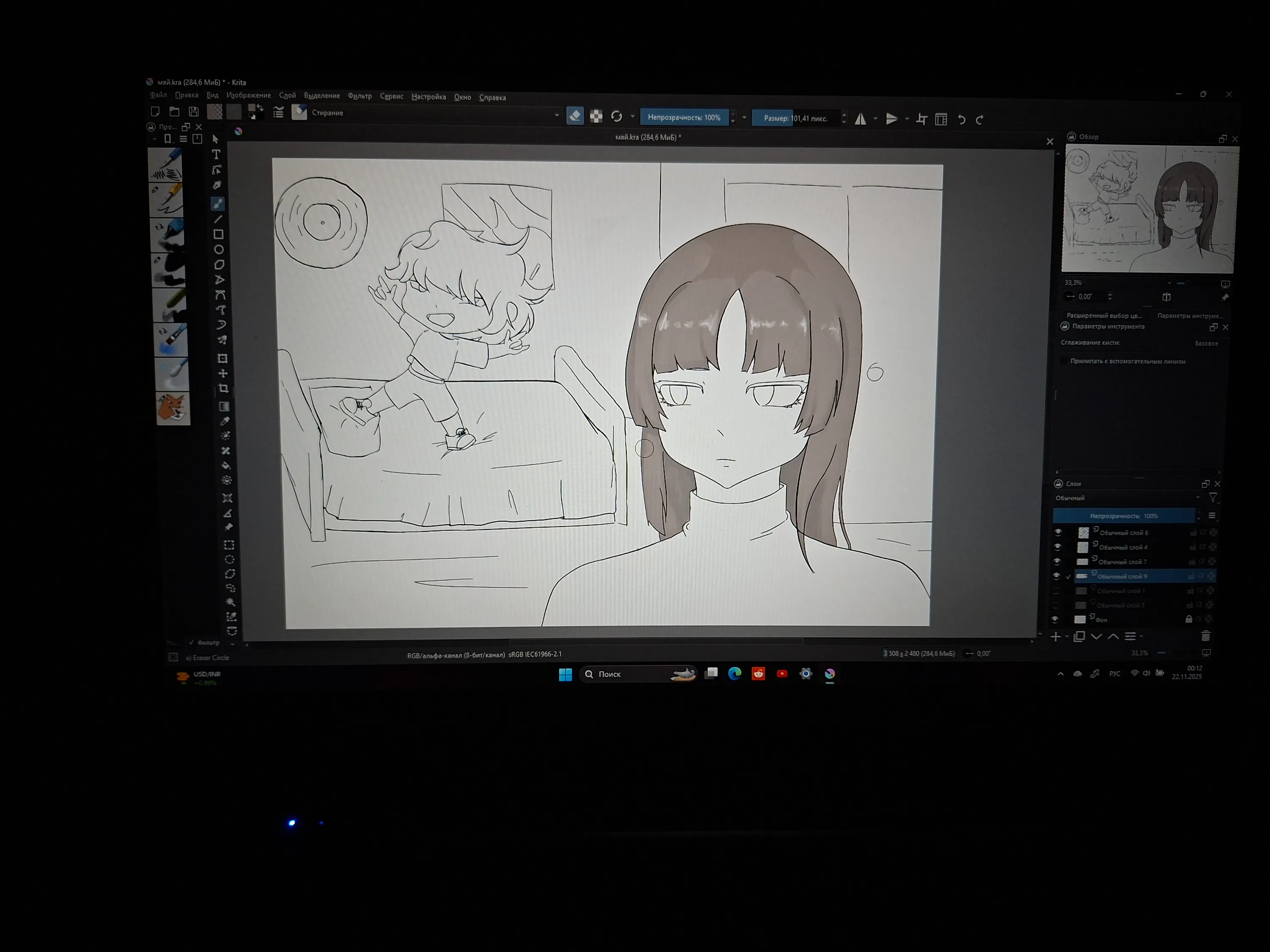
Task: Hide the Фон layer
Action: coord(1055,619)
